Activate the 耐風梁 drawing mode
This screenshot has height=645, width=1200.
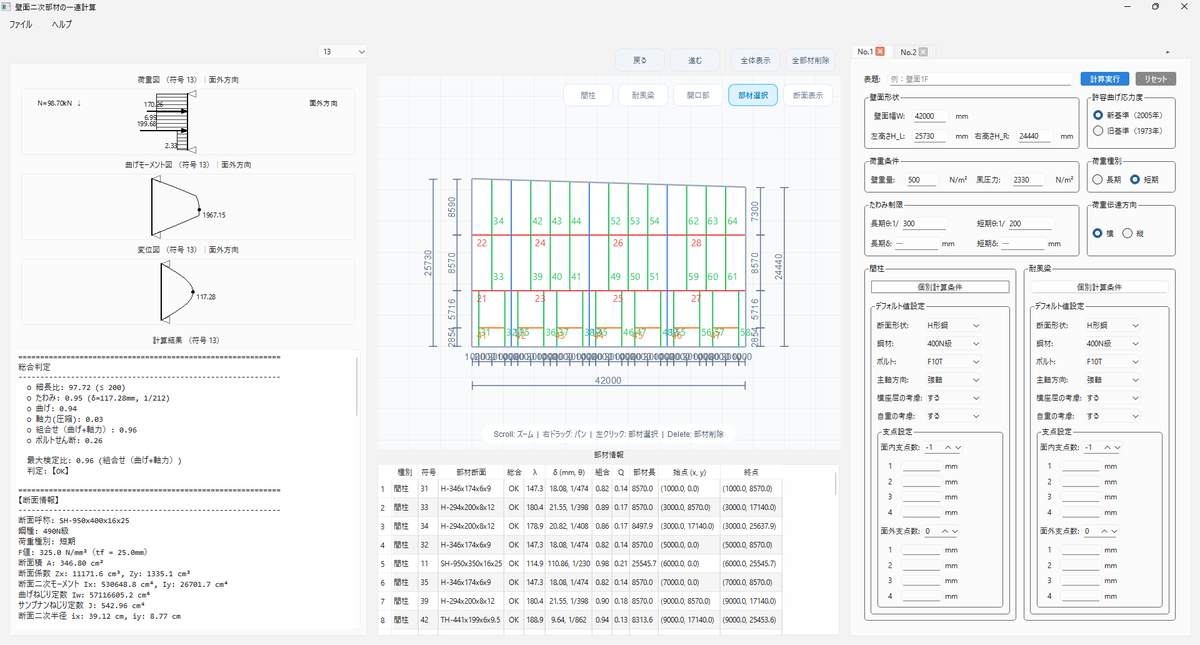[x=643, y=95]
